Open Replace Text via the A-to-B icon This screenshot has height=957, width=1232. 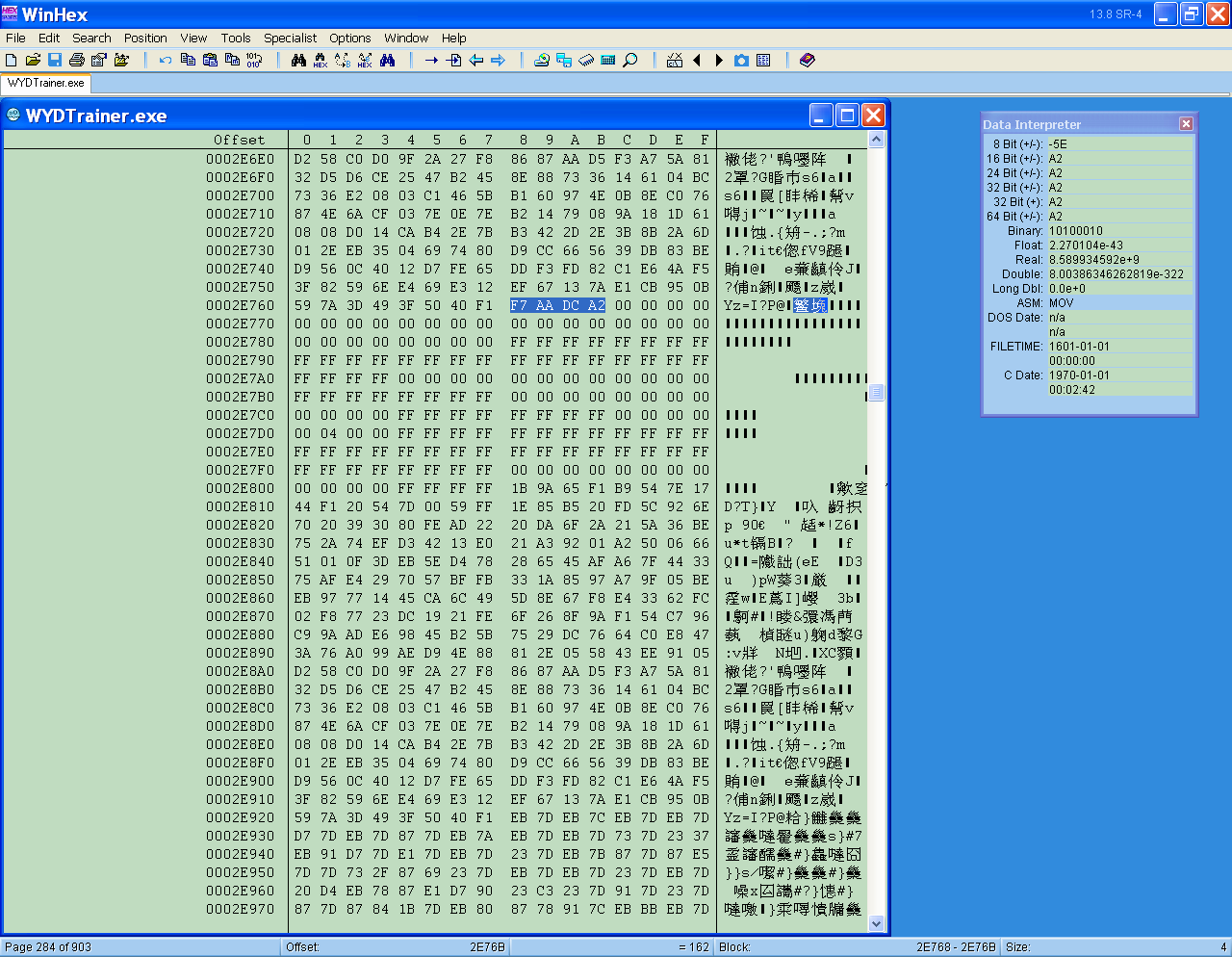tap(343, 60)
